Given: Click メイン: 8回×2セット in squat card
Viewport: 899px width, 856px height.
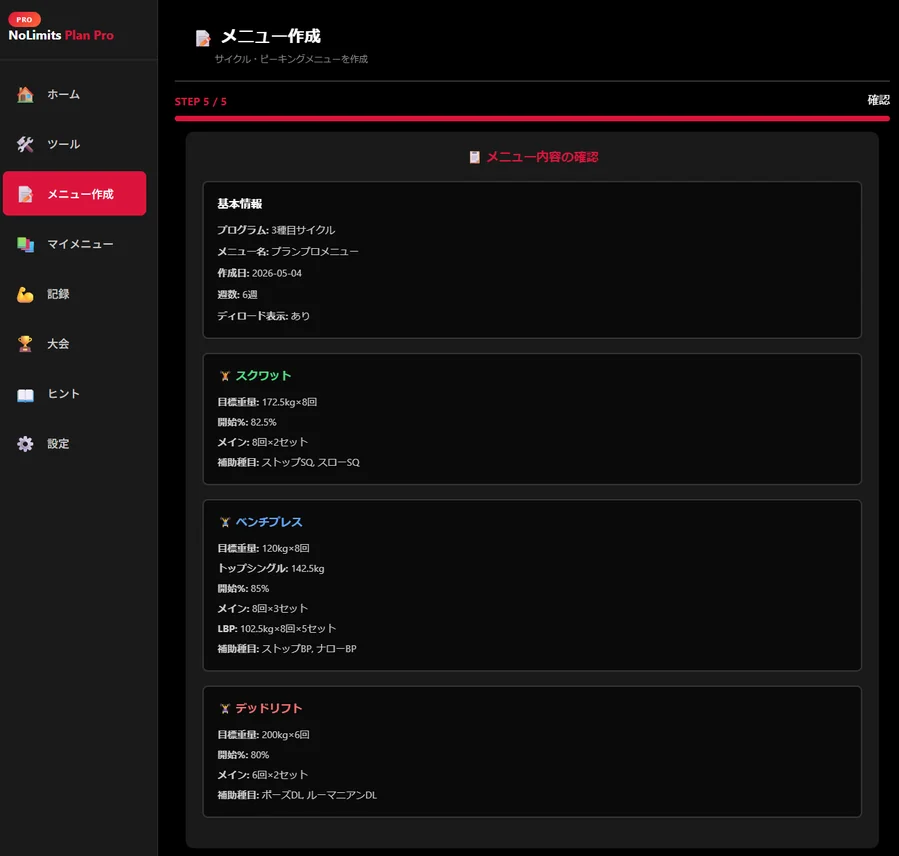Looking at the screenshot, I should (263, 442).
